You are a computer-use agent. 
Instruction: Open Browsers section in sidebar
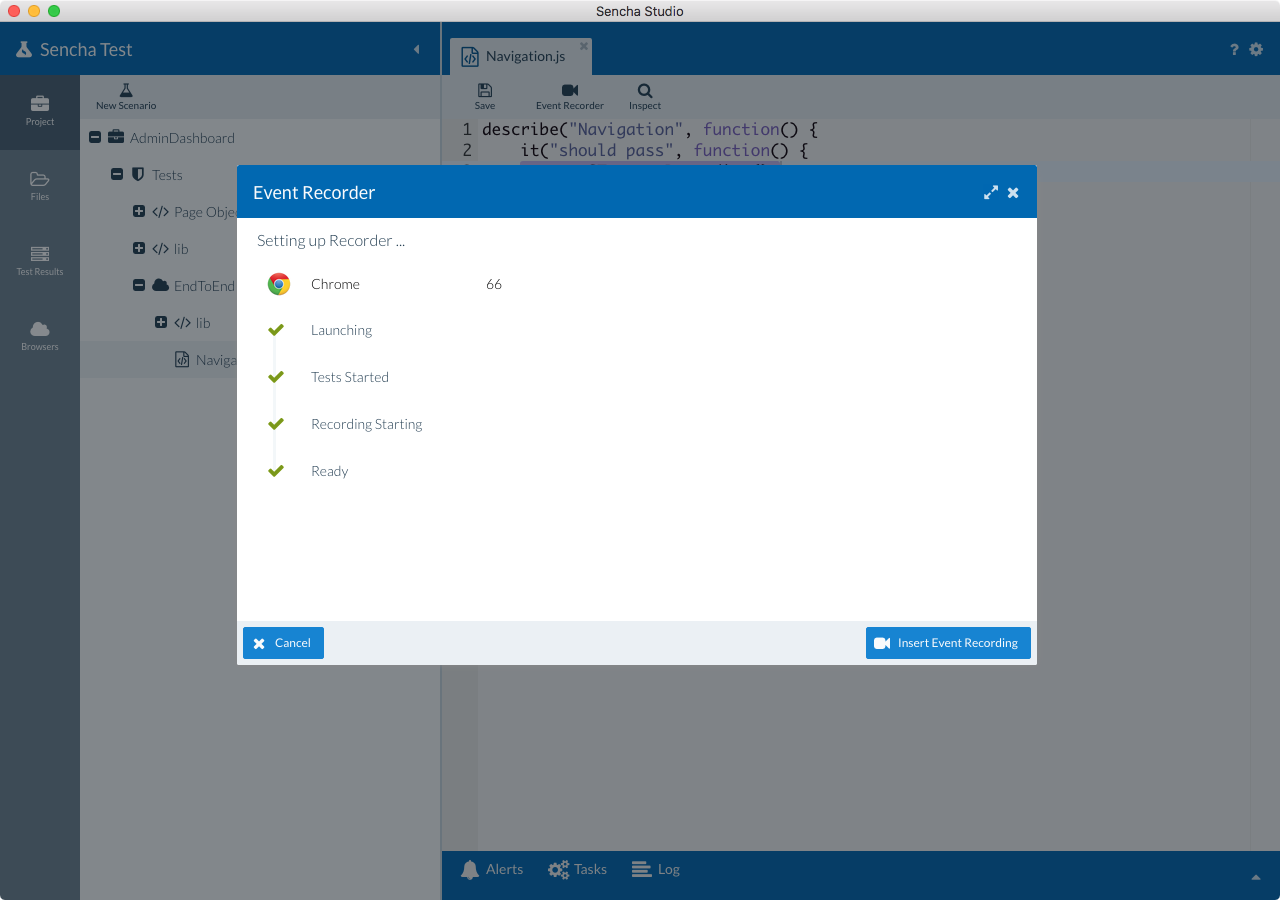tap(40, 336)
